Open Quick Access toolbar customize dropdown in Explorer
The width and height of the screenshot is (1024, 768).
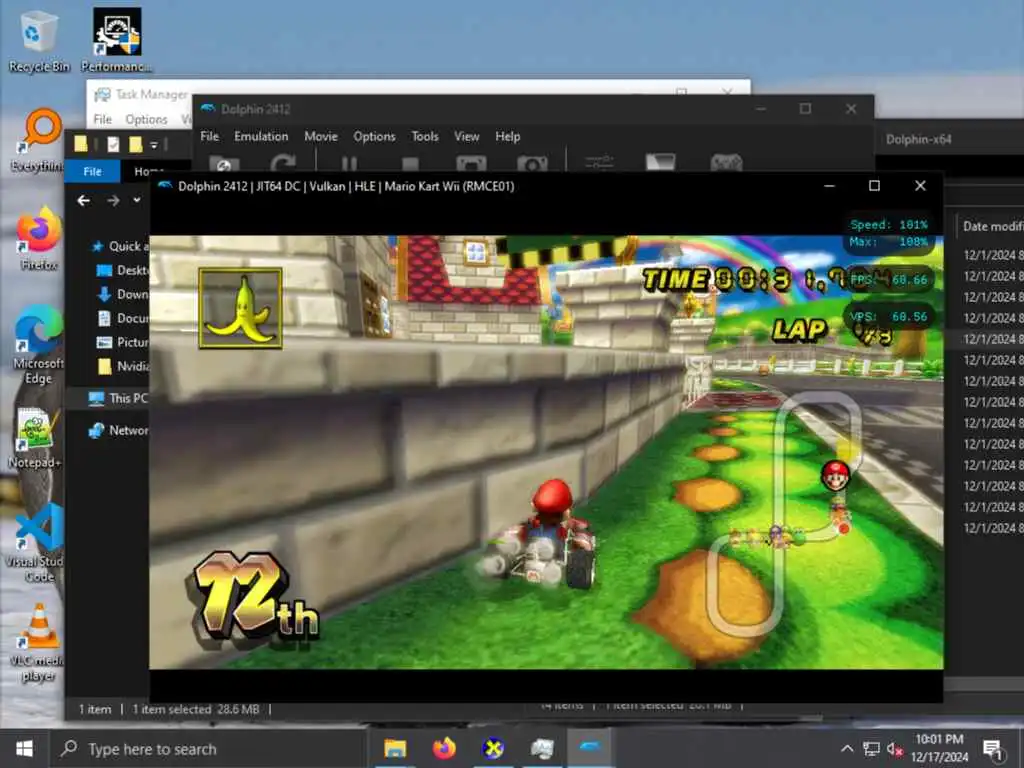tap(154, 144)
